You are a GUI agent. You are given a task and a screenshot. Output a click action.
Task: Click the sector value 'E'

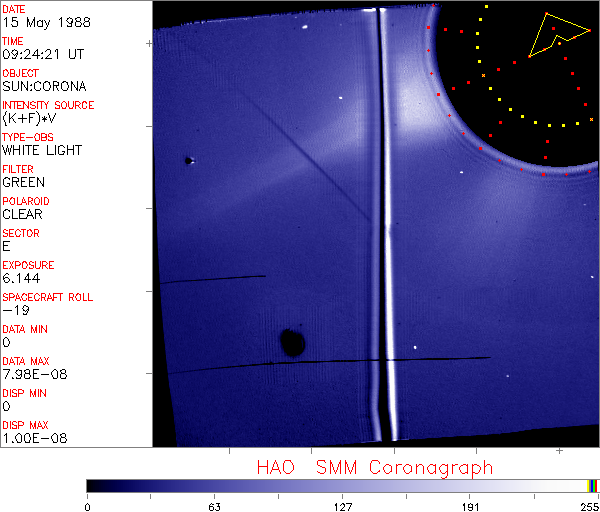click(6, 246)
